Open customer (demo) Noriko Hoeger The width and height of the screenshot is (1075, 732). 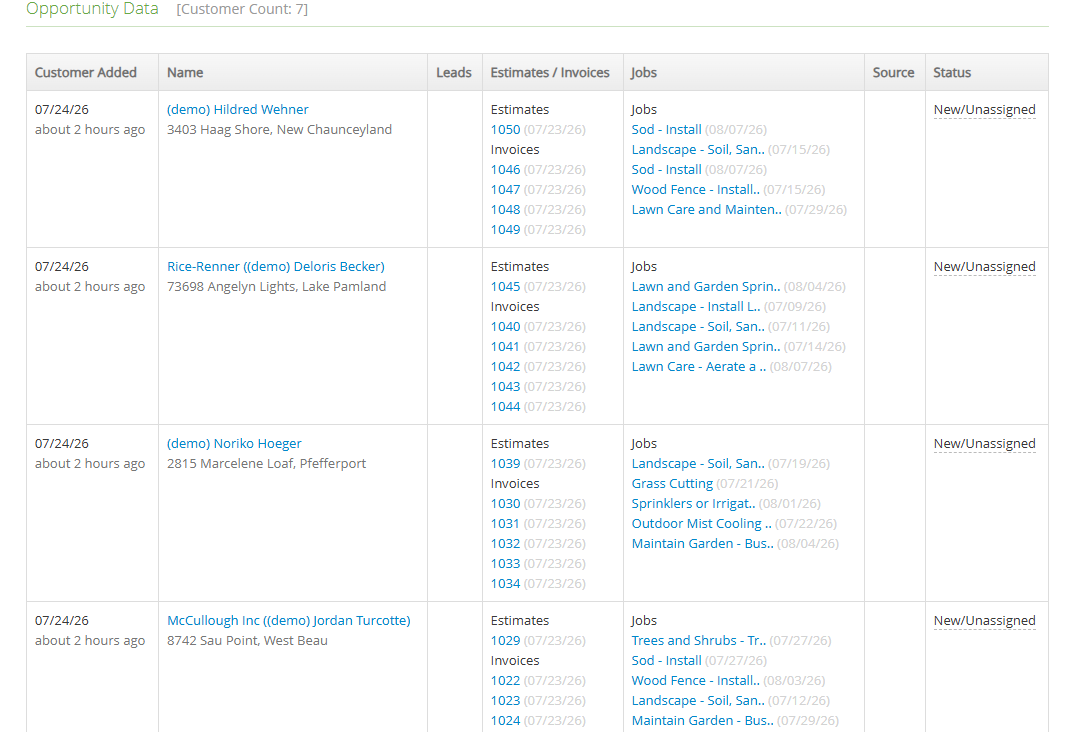point(234,443)
